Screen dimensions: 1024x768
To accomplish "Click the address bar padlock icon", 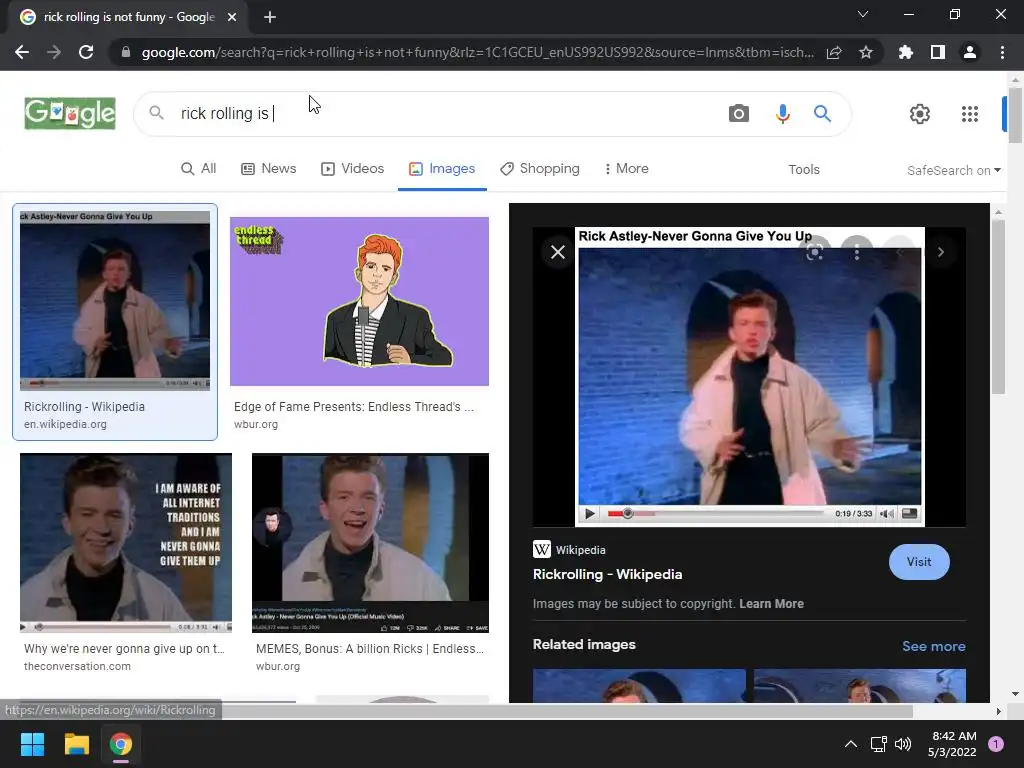I will (126, 52).
